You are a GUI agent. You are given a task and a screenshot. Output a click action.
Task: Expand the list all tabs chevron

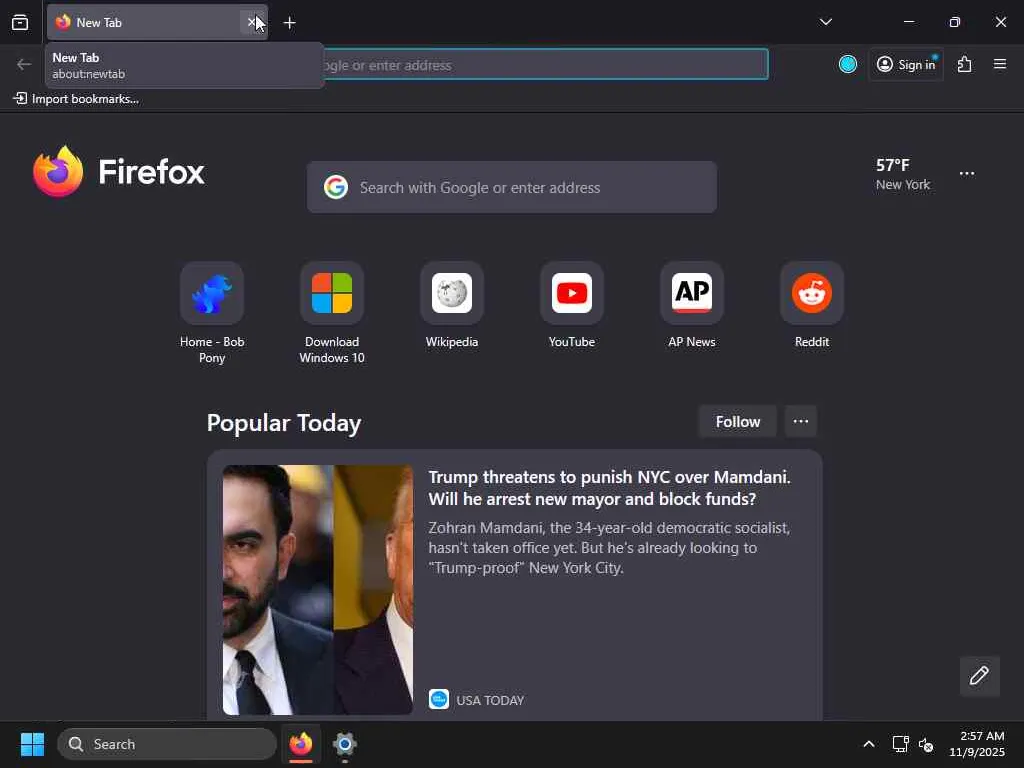pos(825,22)
